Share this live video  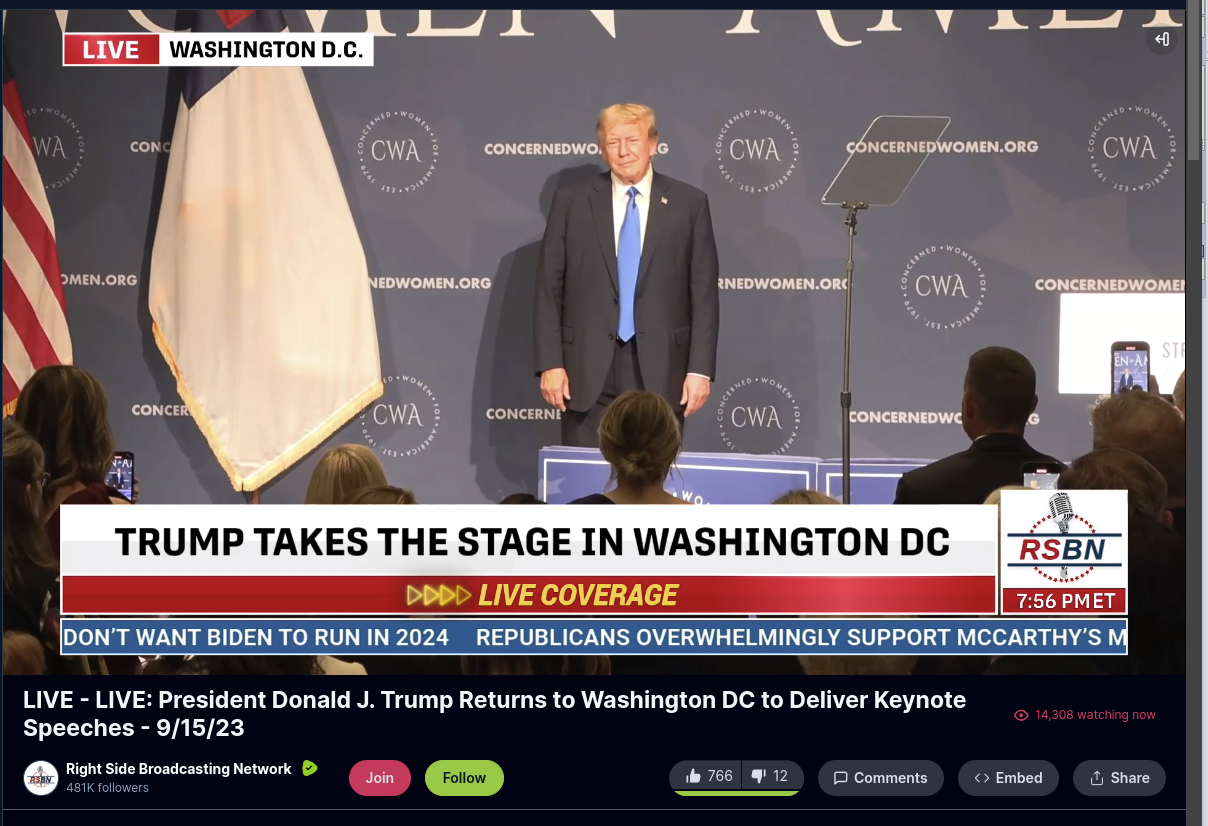click(x=1120, y=778)
